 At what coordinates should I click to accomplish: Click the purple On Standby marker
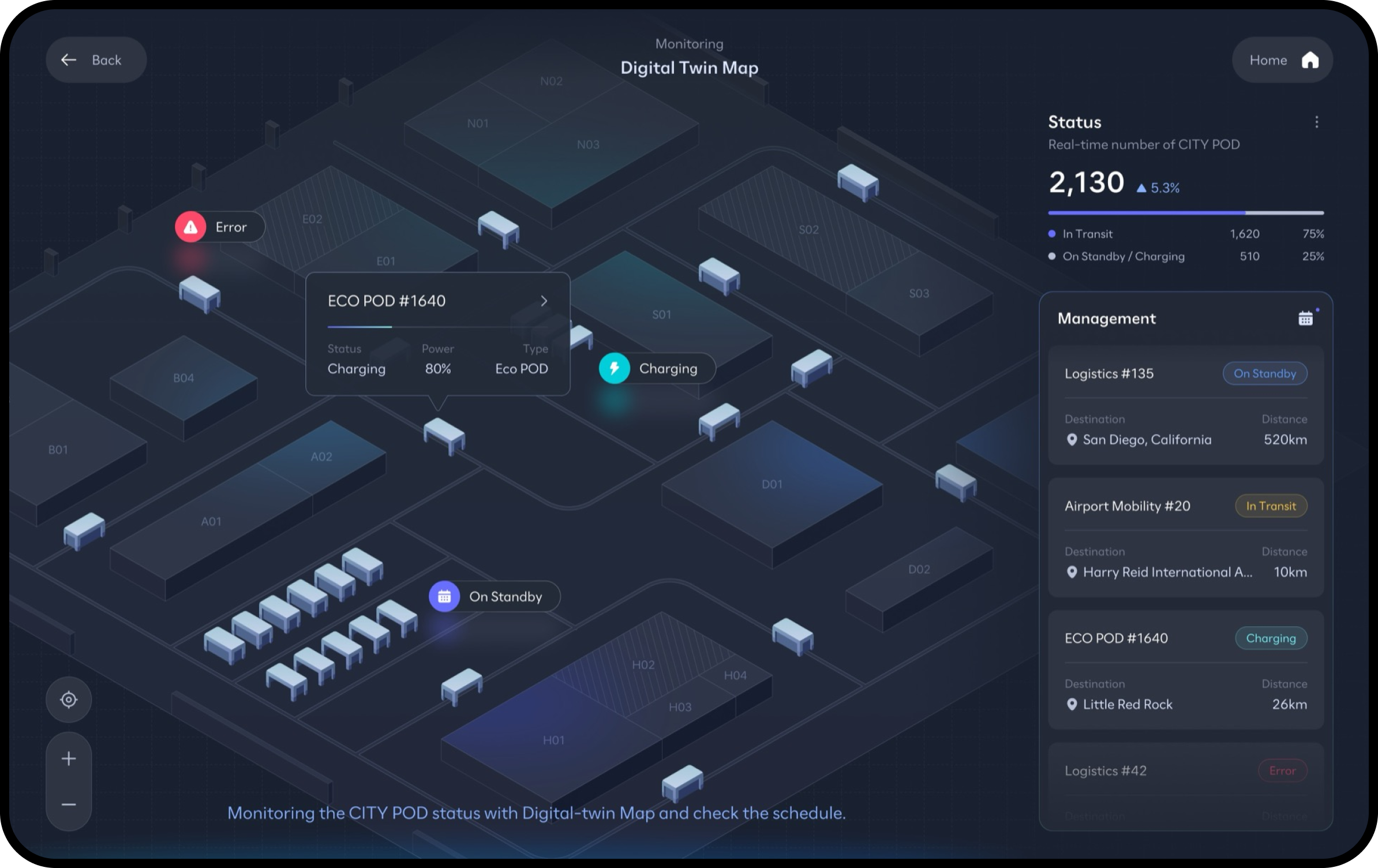click(444, 596)
